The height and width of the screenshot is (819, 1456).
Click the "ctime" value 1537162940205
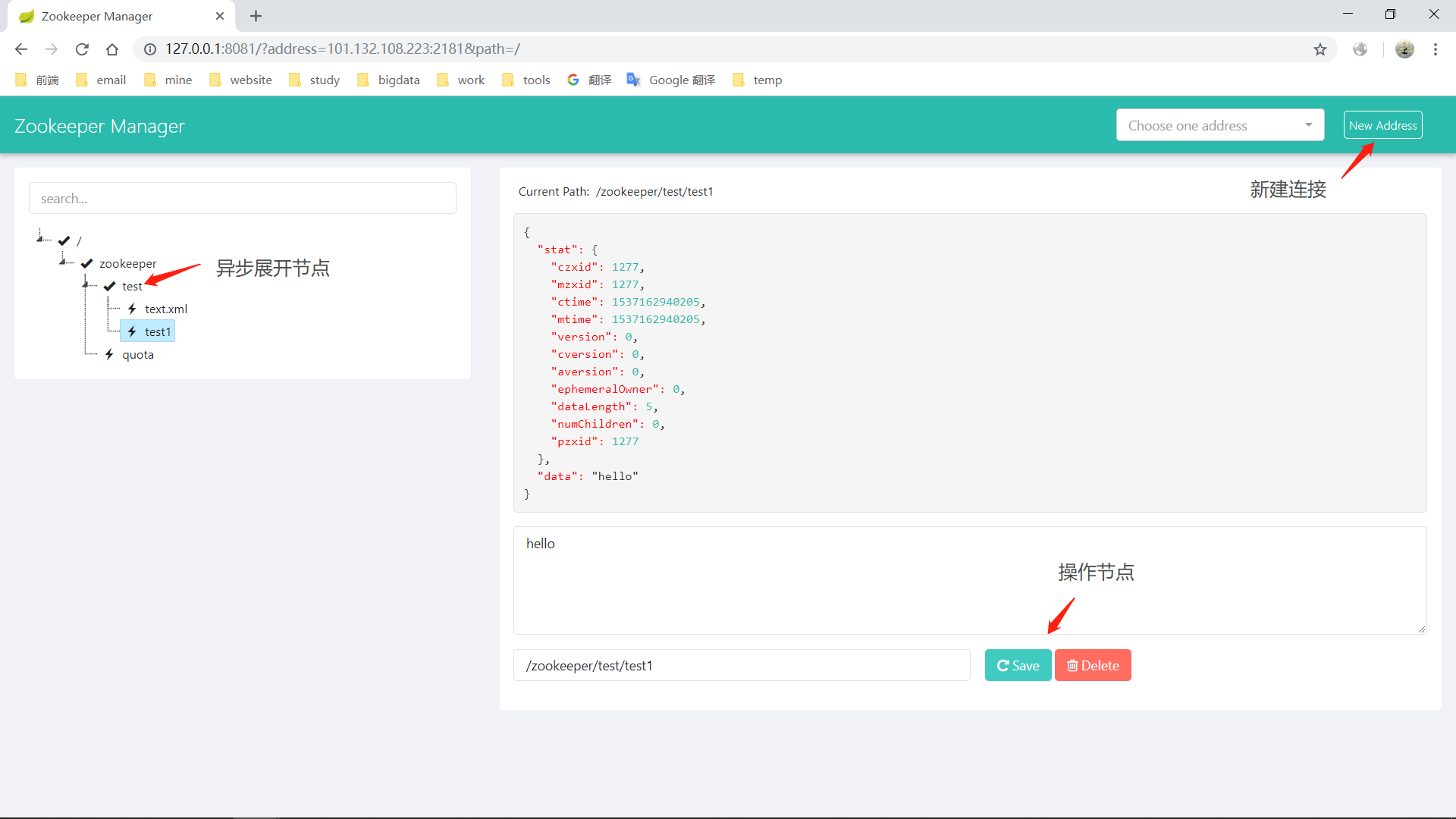(x=655, y=302)
